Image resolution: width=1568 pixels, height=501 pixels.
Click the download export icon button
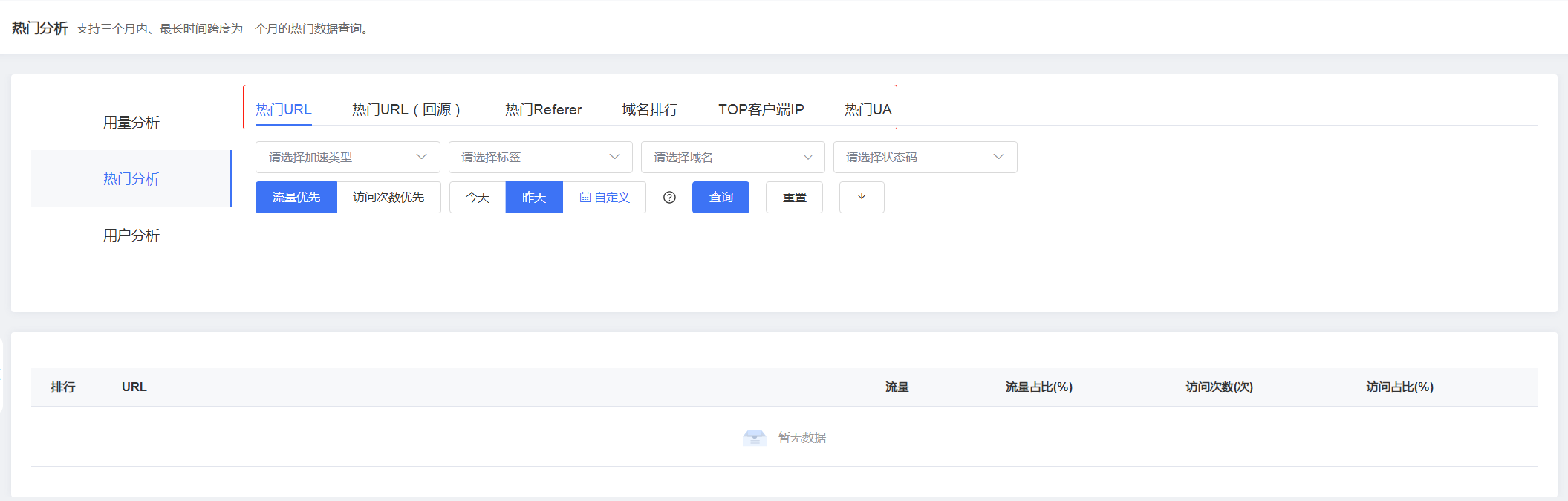tap(861, 198)
